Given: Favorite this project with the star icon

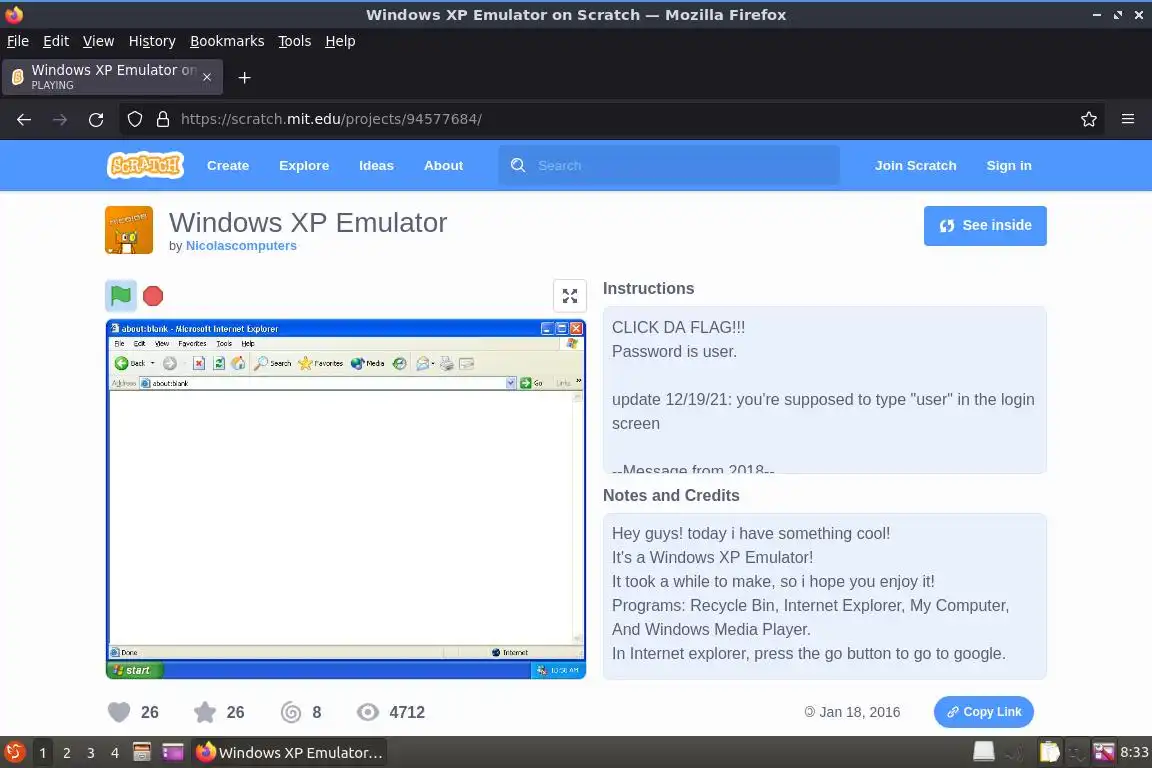Looking at the screenshot, I should click(205, 711).
